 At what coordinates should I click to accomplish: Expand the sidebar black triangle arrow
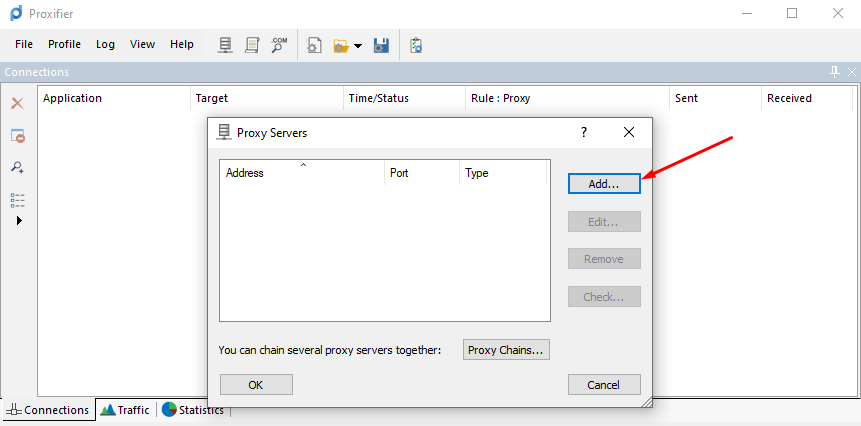[20, 221]
